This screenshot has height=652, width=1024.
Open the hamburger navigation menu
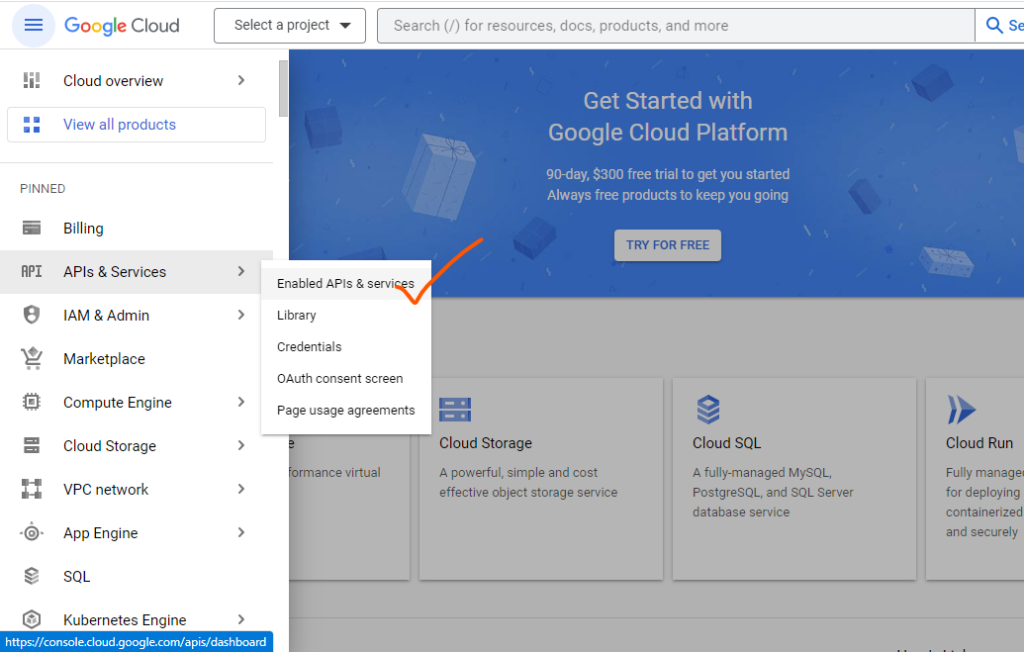click(x=33, y=25)
